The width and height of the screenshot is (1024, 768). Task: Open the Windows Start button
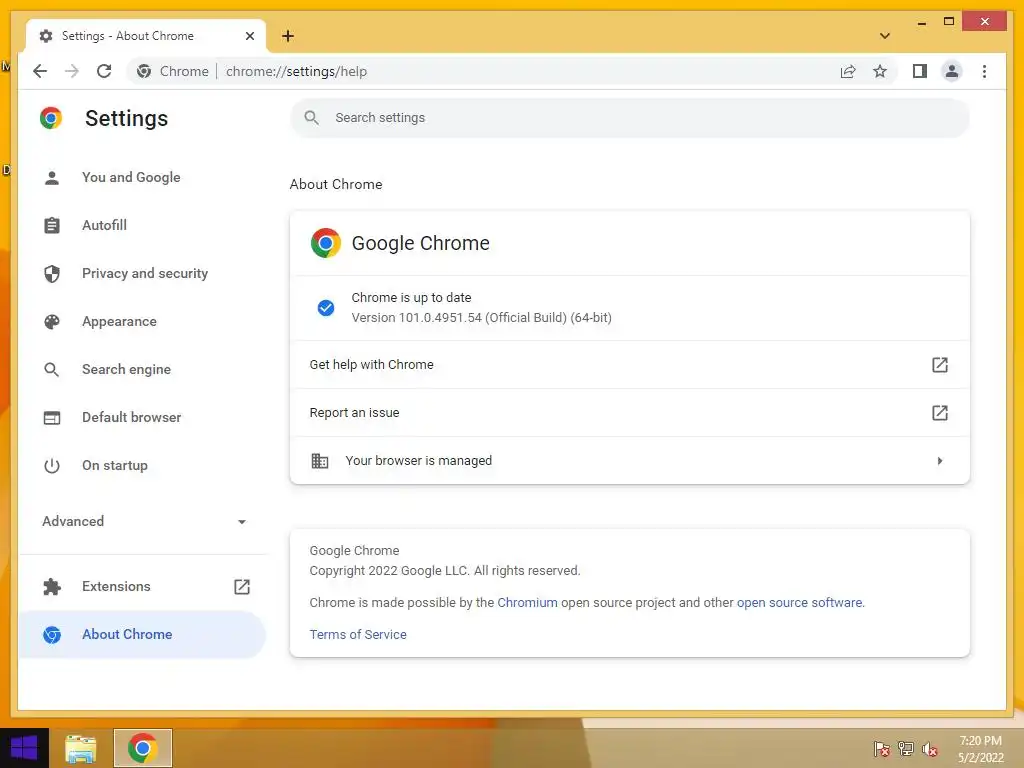click(24, 748)
